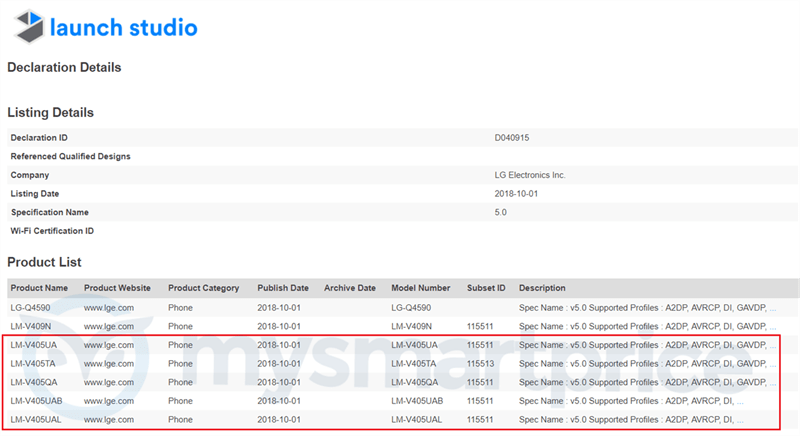
Task: Select the Declaration Details heading
Action: point(64,67)
